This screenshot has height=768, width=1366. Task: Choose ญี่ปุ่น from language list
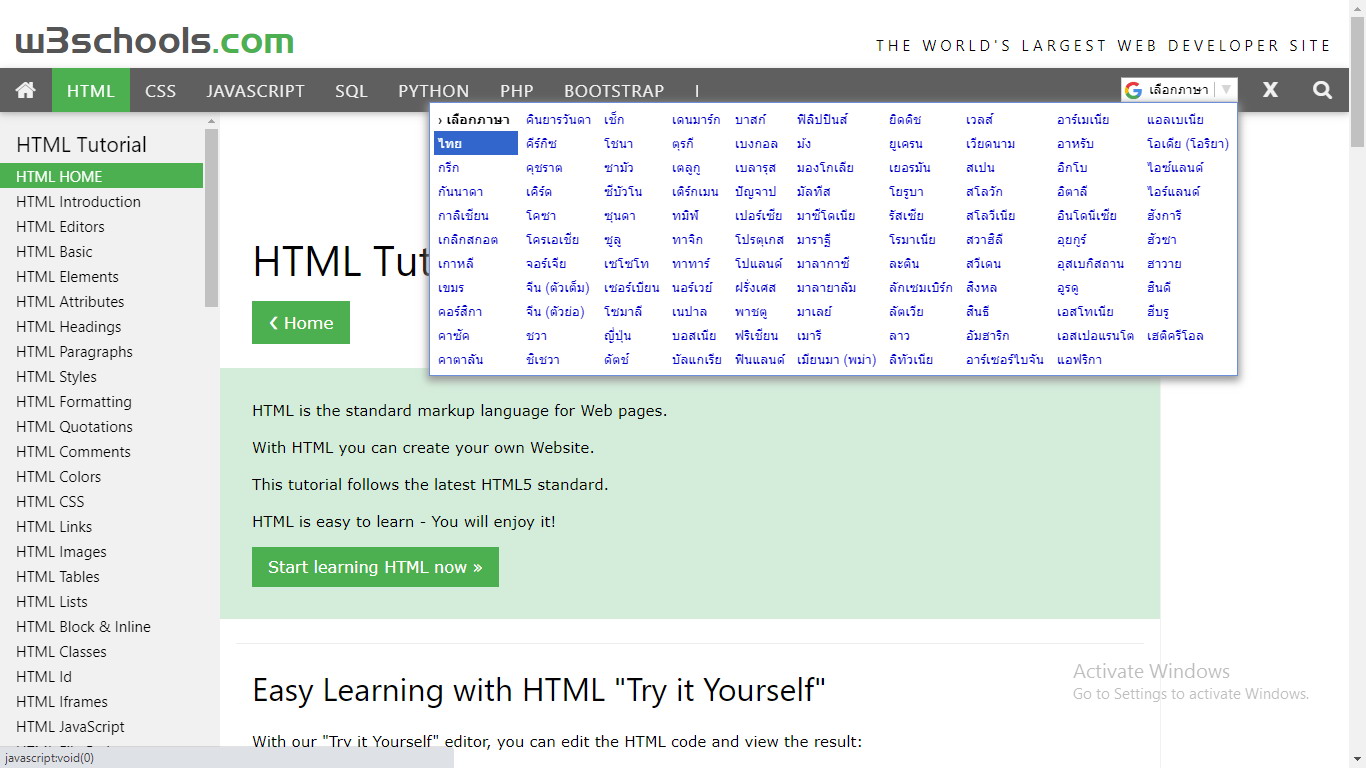pyautogui.click(x=617, y=335)
